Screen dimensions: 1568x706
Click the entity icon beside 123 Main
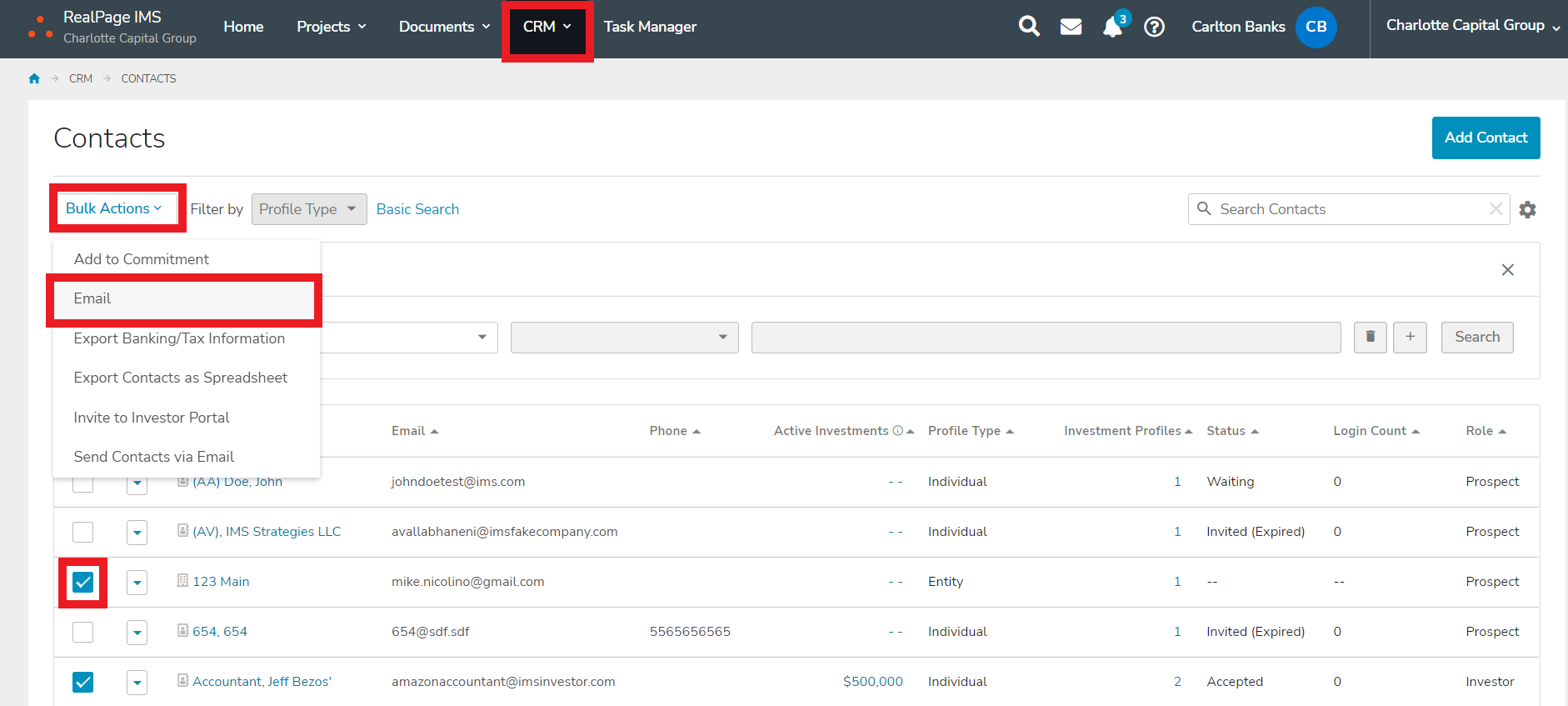pos(182,580)
